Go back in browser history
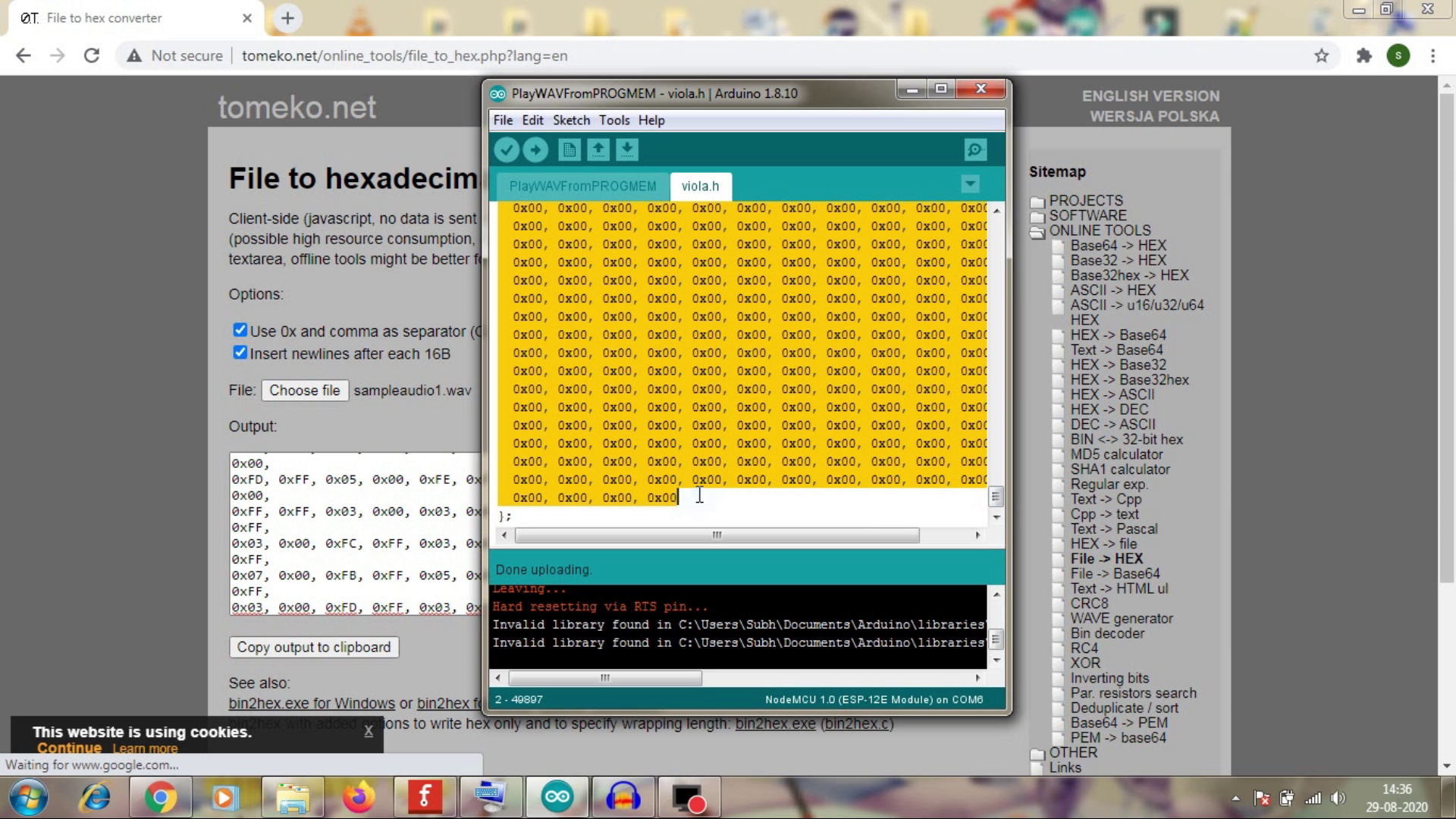The width and height of the screenshot is (1456, 819). pyautogui.click(x=24, y=56)
